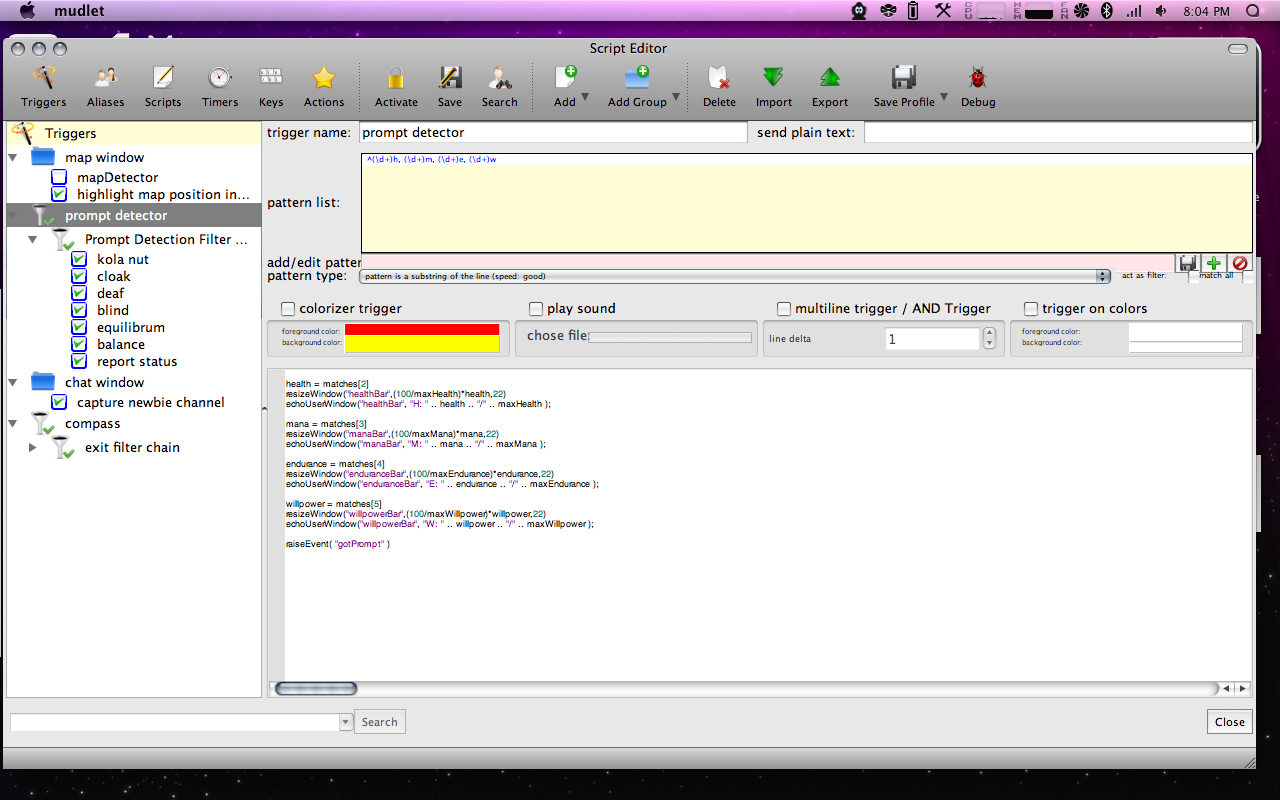Toggle the cloak trigger checkbox
Image resolution: width=1280 pixels, height=800 pixels.
[x=79, y=276]
